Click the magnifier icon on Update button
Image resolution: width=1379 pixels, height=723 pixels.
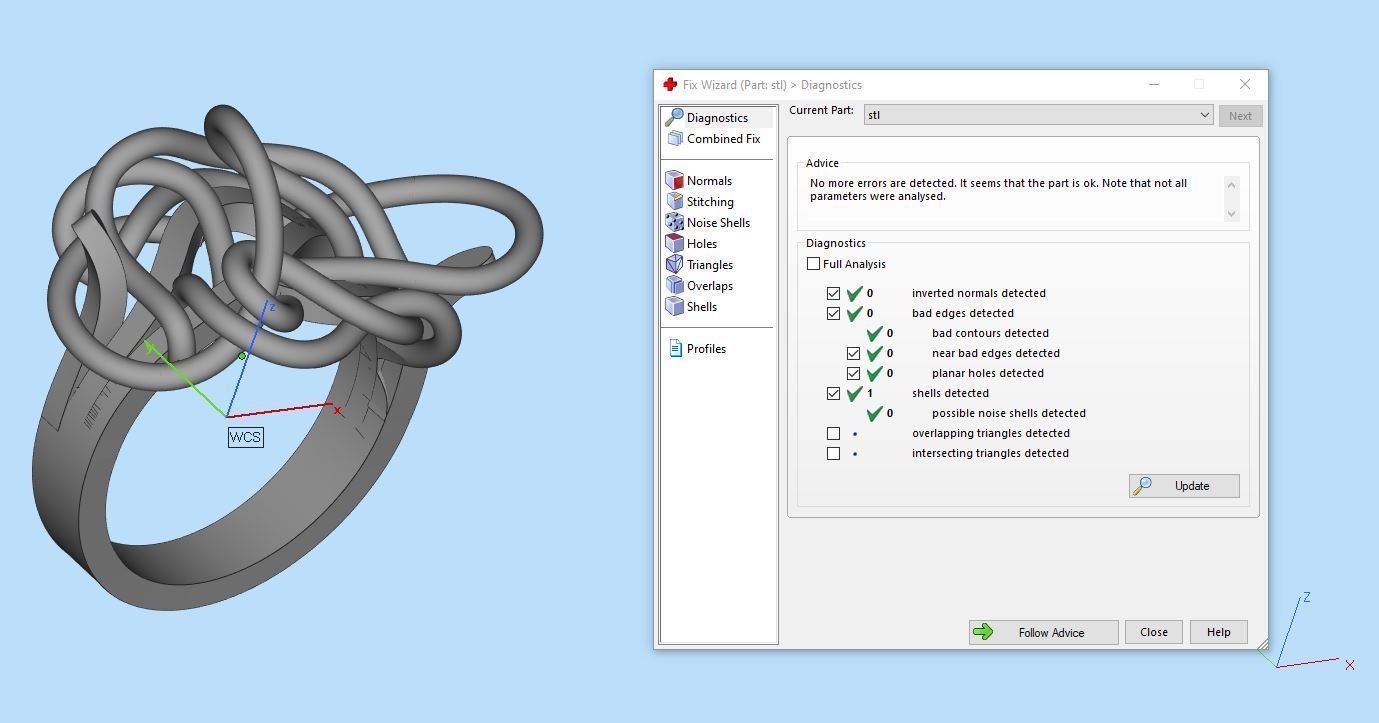click(1143, 486)
